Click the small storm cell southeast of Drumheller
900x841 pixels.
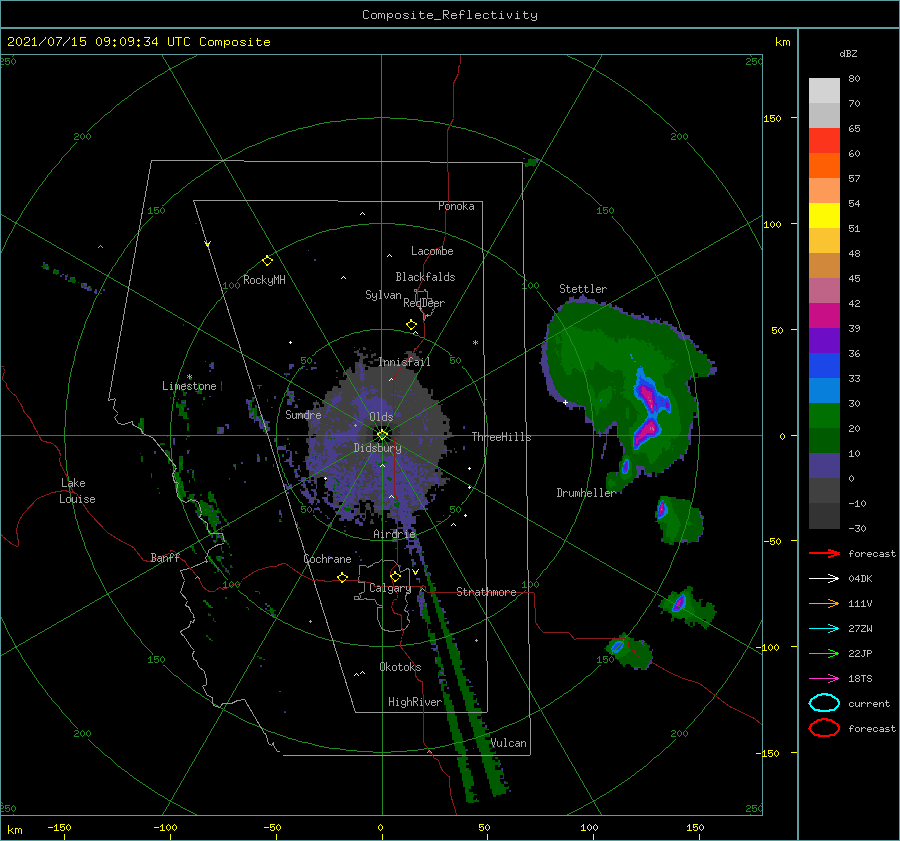[x=680, y=520]
